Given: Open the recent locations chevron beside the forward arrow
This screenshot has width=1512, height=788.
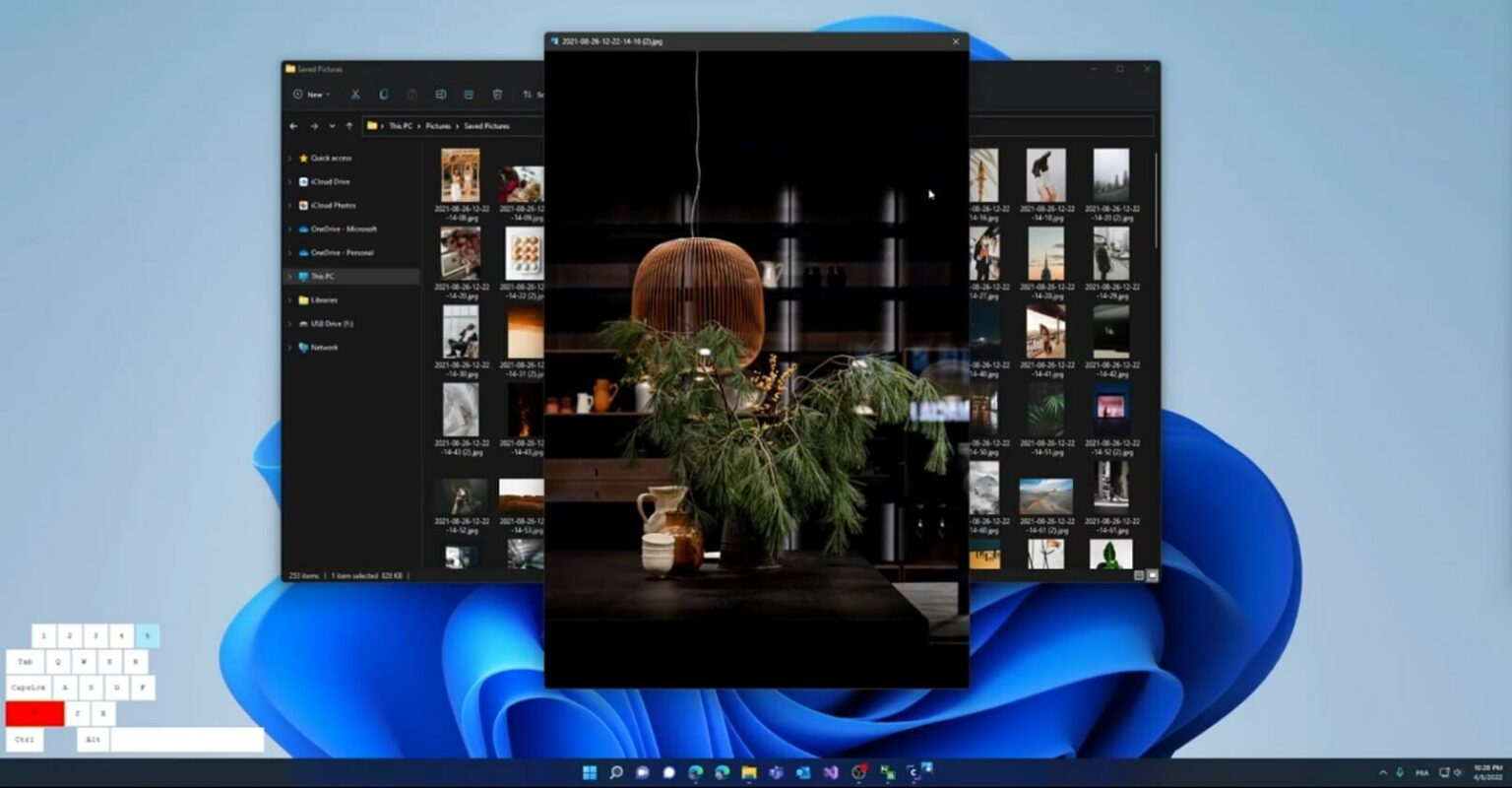Looking at the screenshot, I should coord(331,126).
